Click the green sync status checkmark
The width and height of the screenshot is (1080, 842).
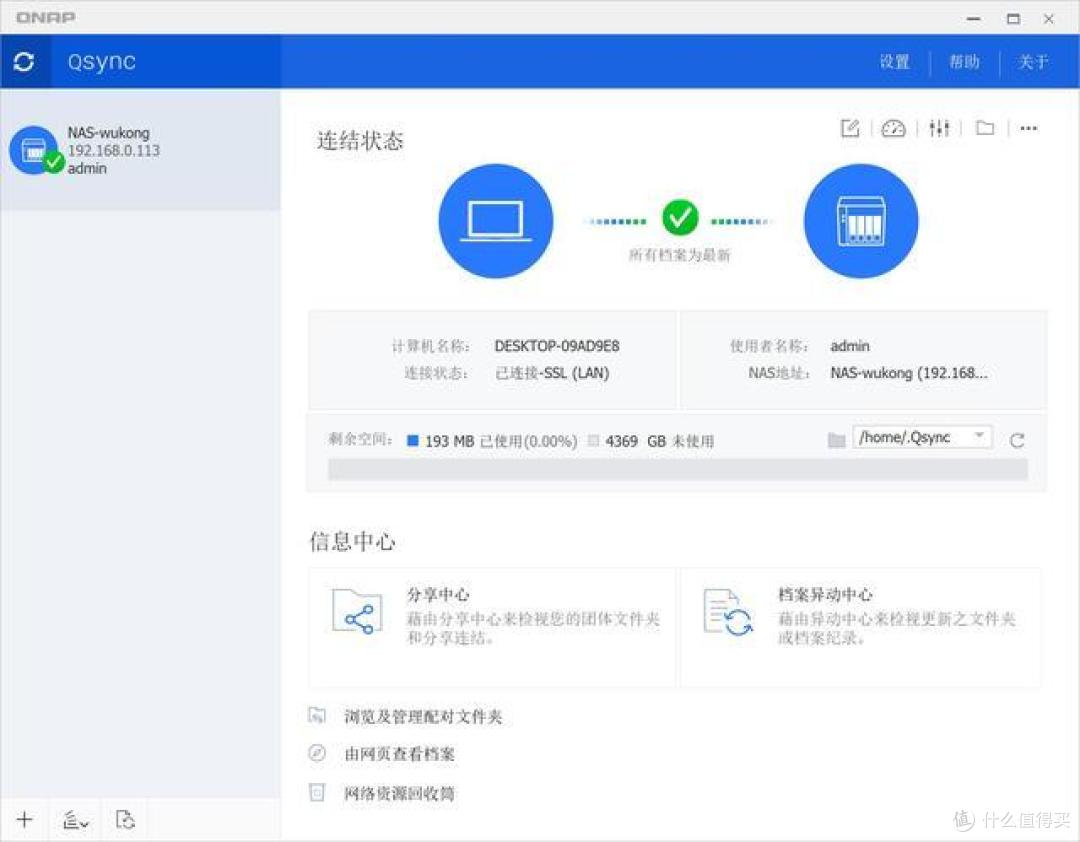680,215
